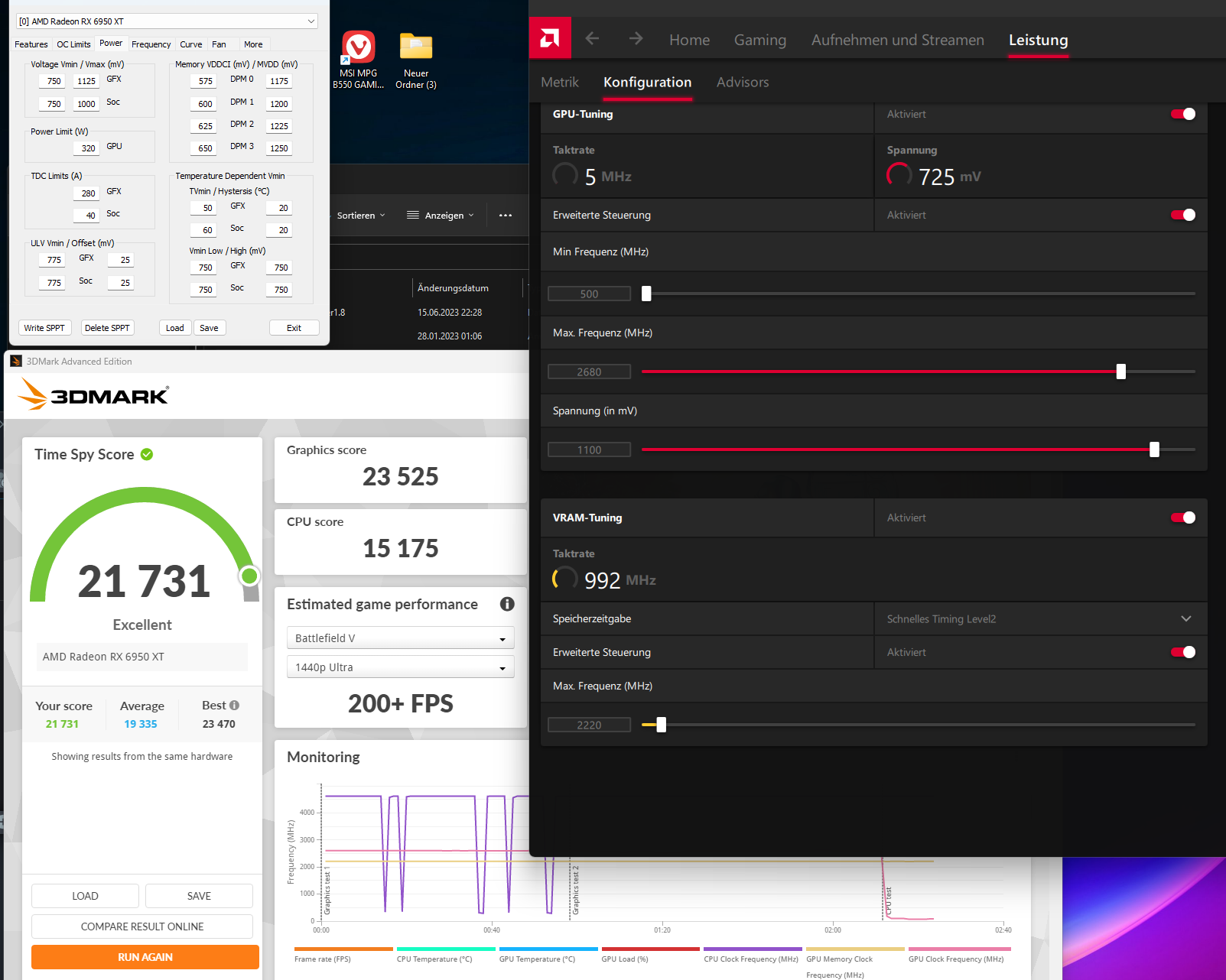The height and width of the screenshot is (980, 1226).
Task: Click Delete SPPT button
Action: click(107, 328)
